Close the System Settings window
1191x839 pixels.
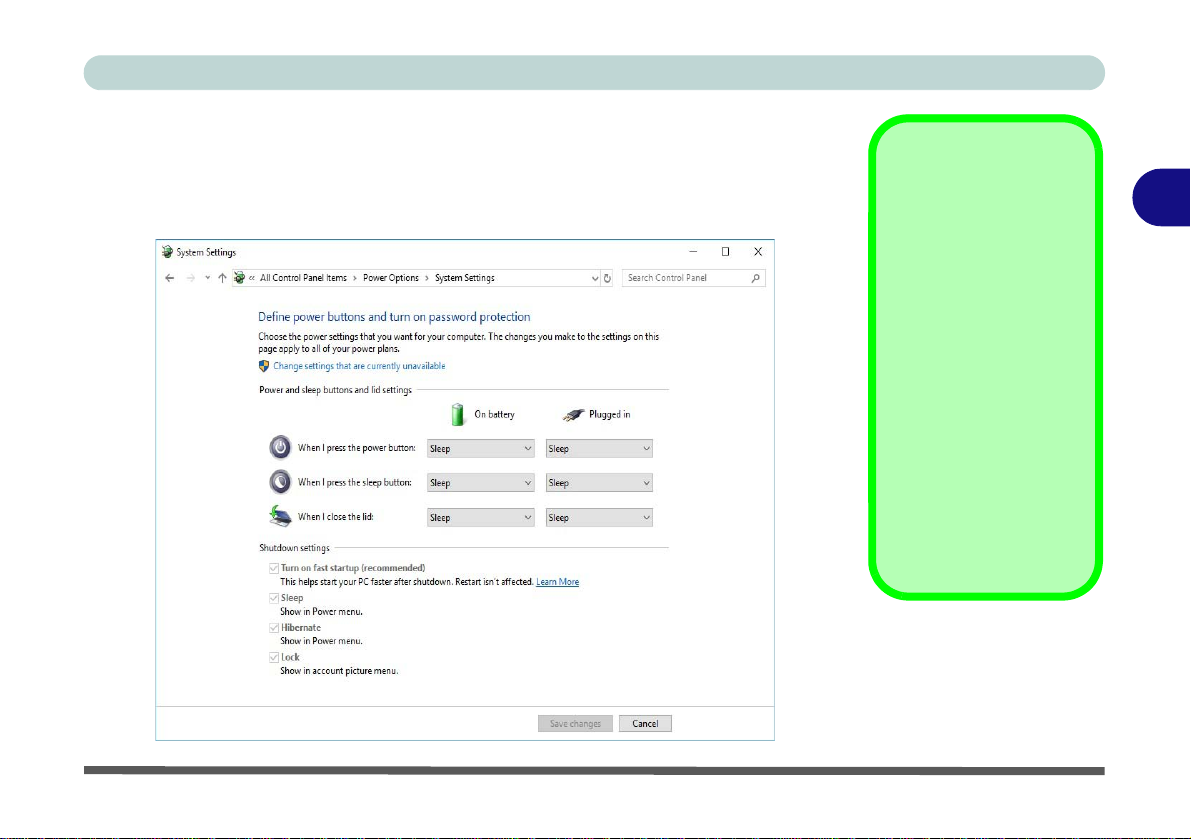pos(758,251)
